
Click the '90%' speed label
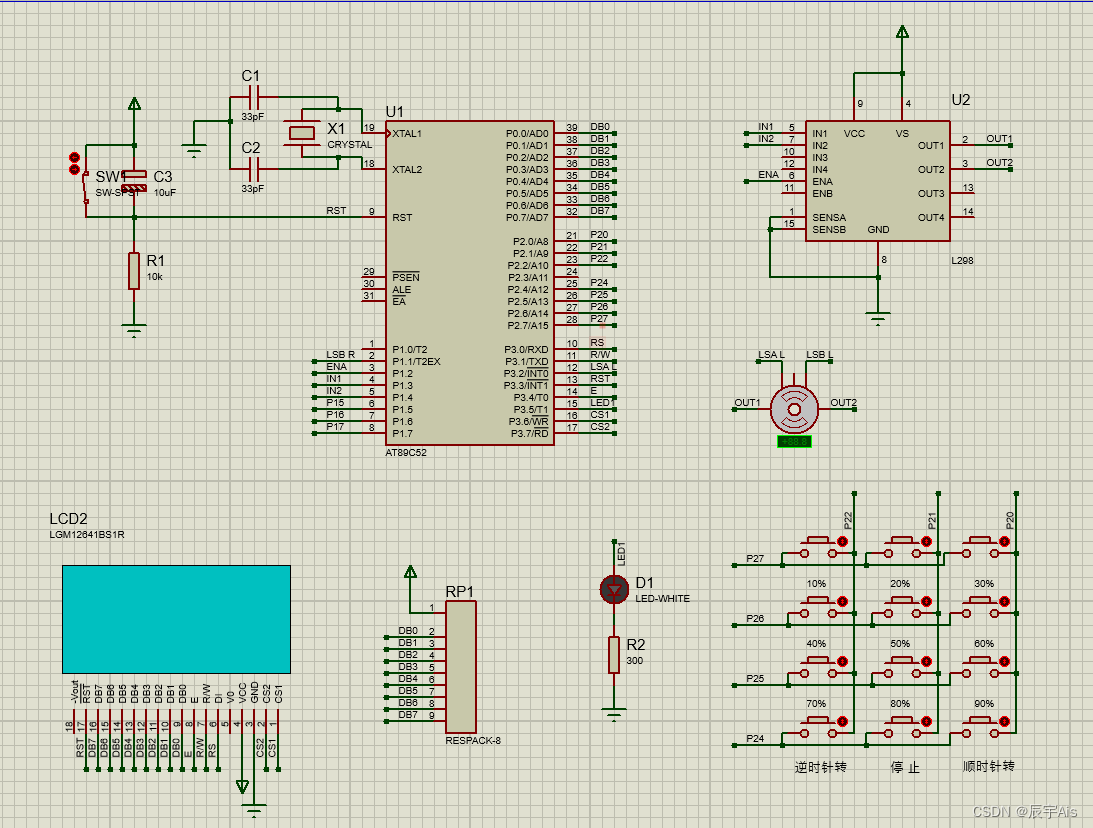984,703
